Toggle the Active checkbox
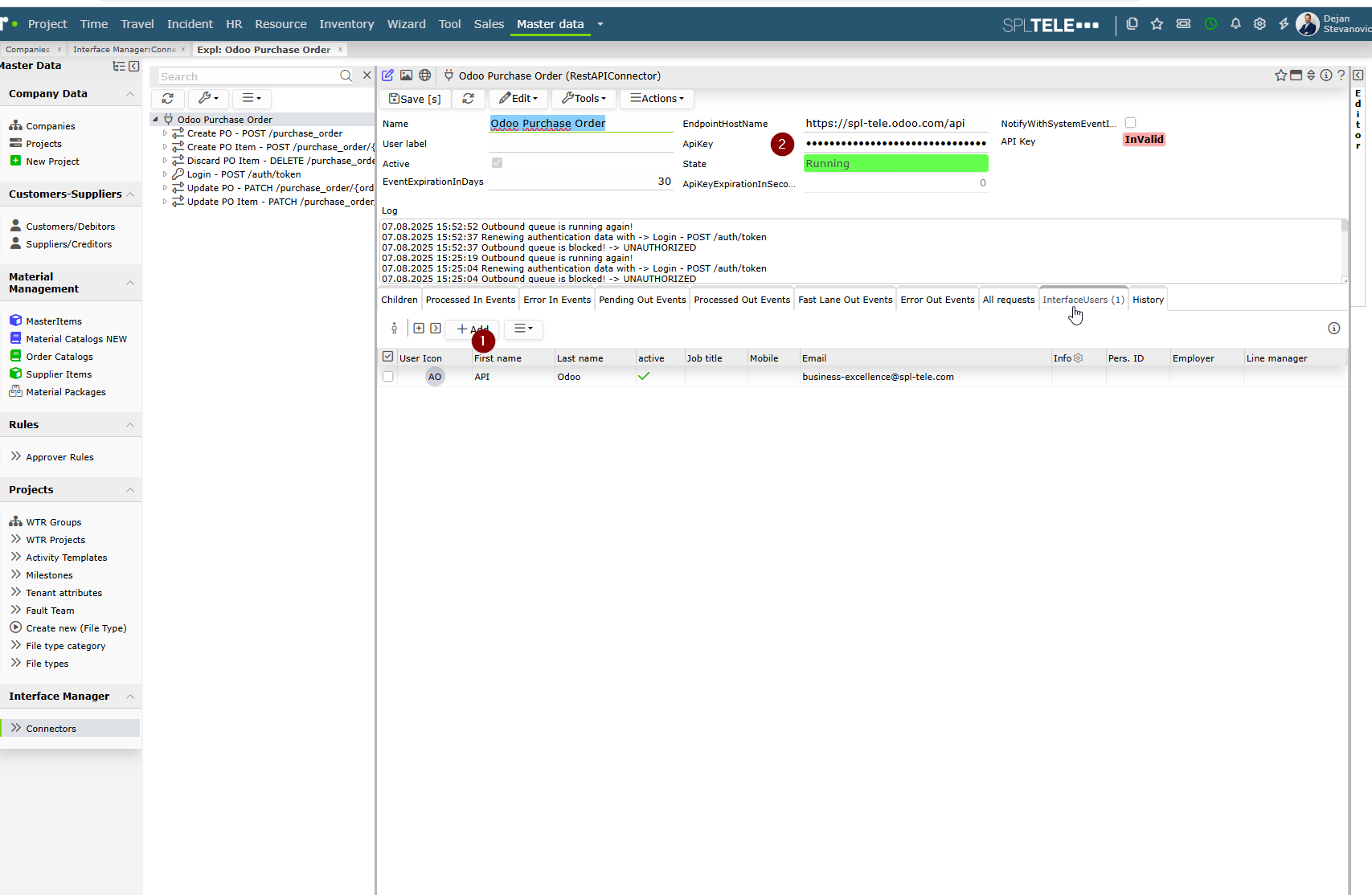1372x895 pixels. pos(497,163)
